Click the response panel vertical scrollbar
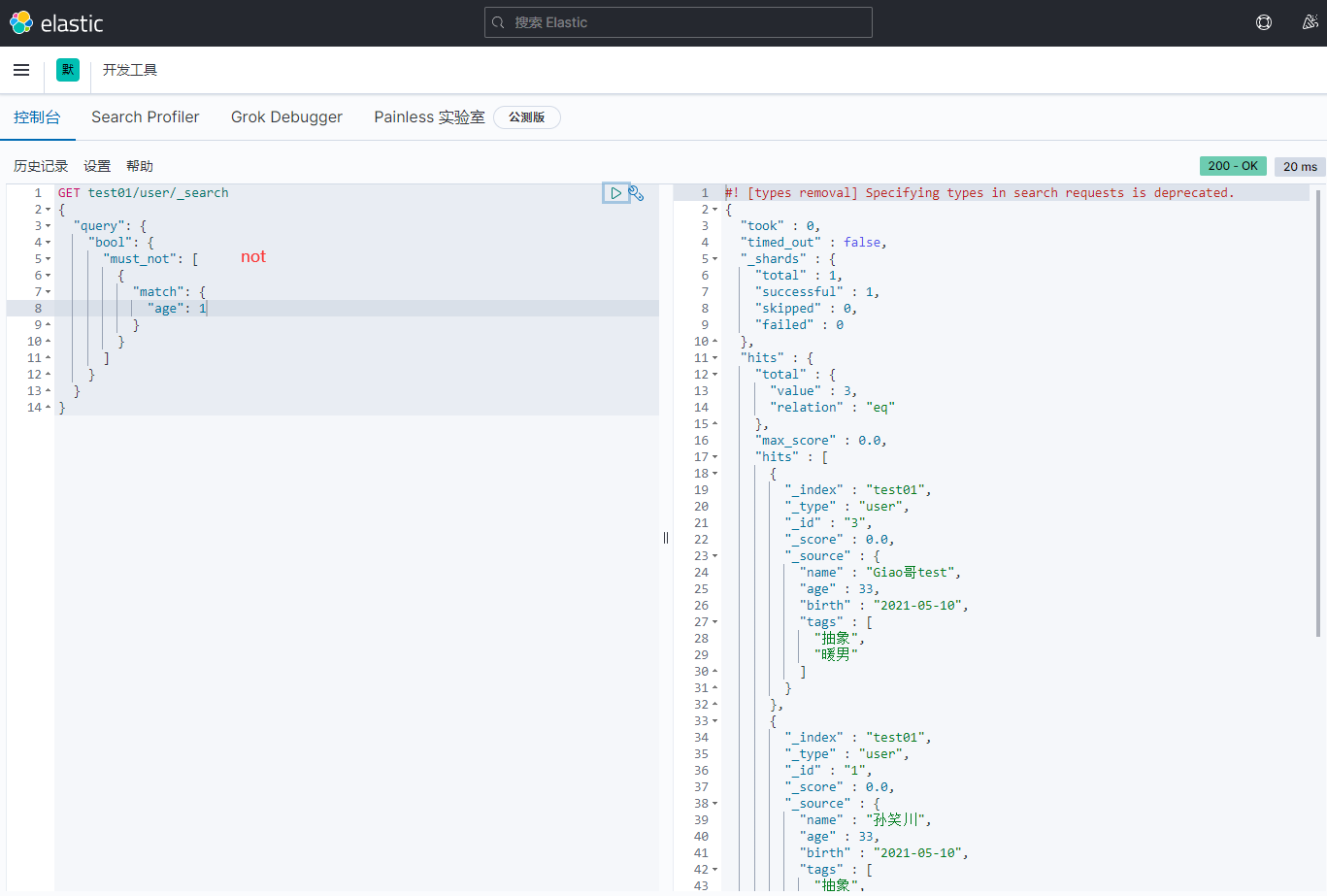1327x896 pixels. (x=1317, y=414)
